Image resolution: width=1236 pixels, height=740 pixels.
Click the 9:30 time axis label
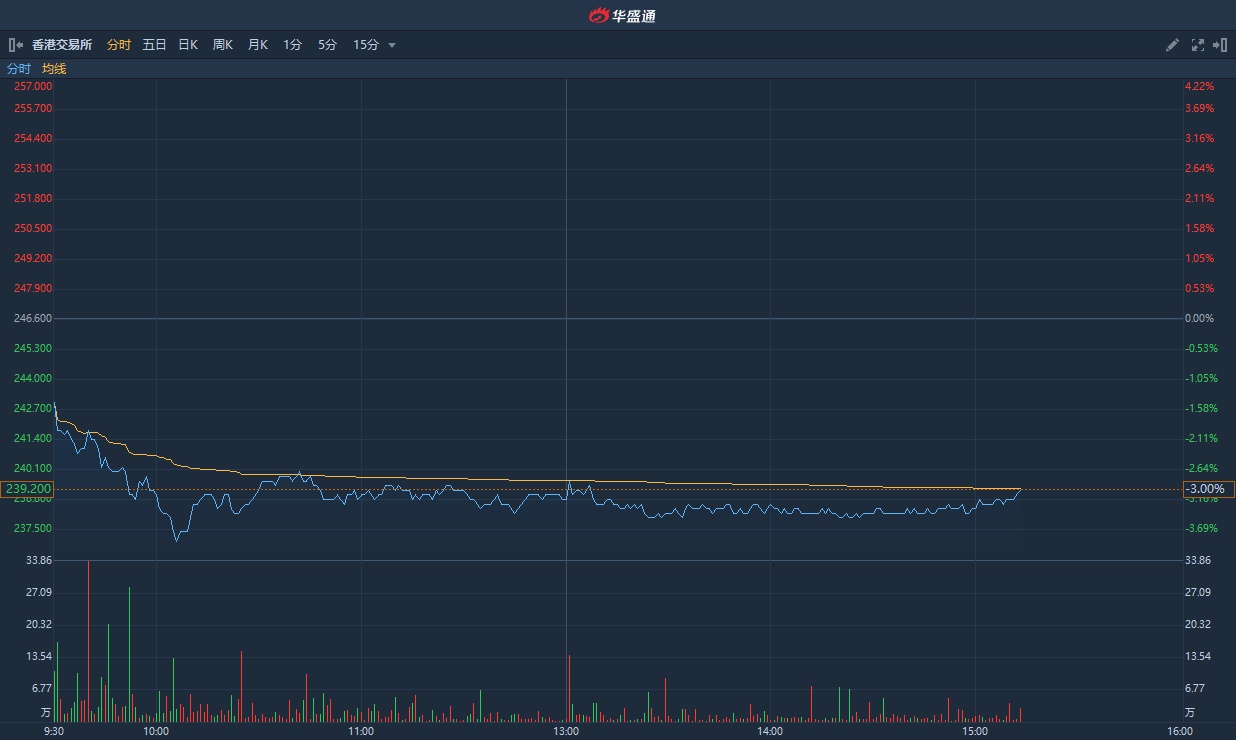[54, 731]
